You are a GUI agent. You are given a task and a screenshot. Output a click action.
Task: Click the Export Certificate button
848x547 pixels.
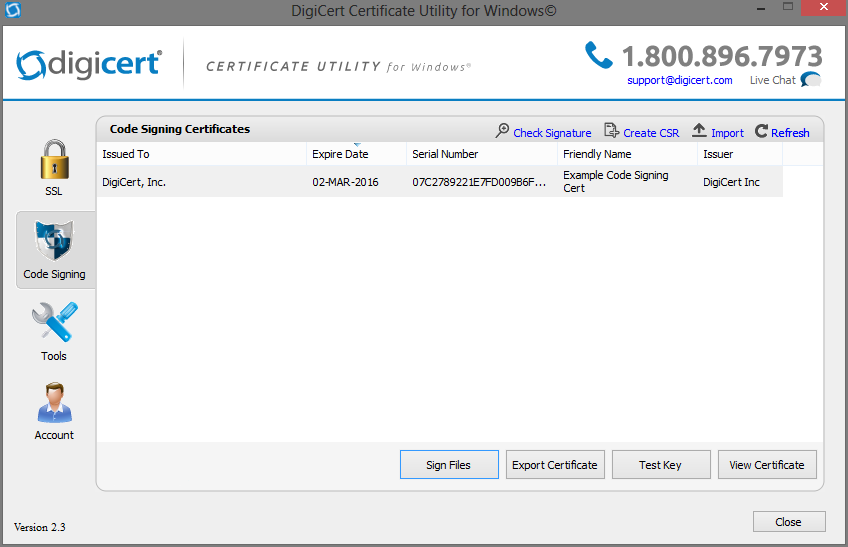(555, 465)
